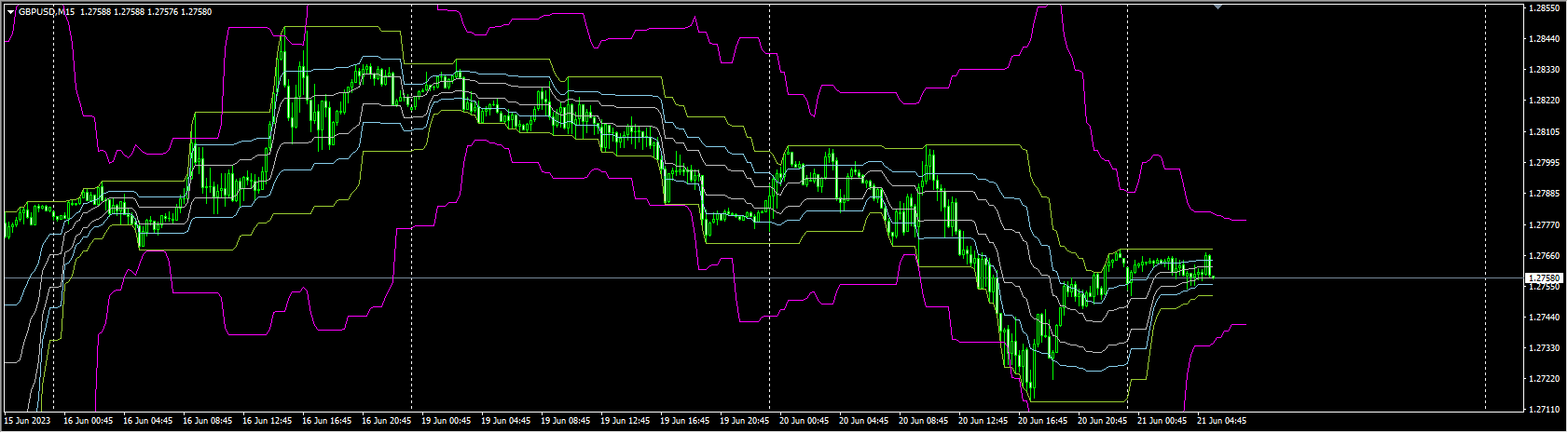Screen dimensions: 1568x433
Task: Click the 1.27885 price axis label
Action: 1544,194
